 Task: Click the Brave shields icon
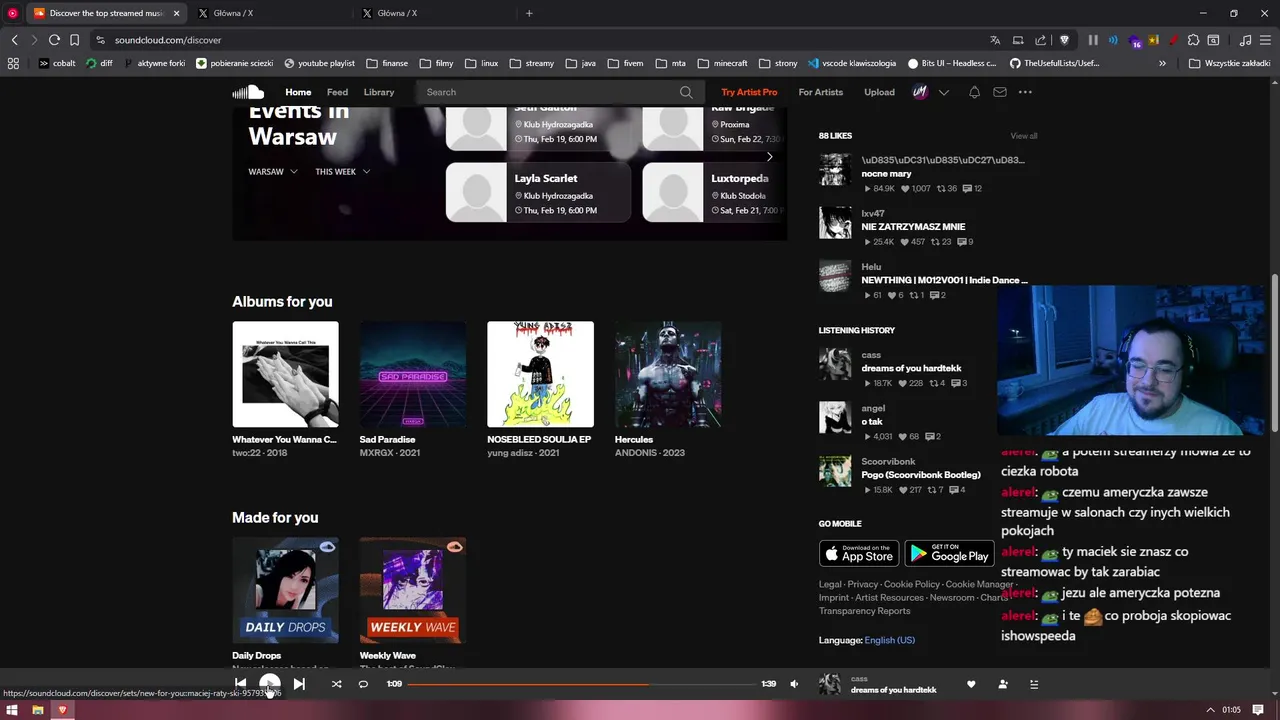coord(1064,40)
